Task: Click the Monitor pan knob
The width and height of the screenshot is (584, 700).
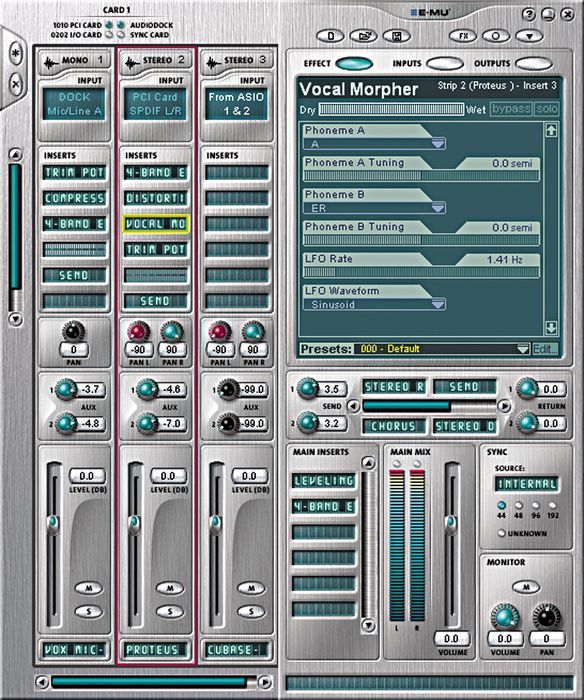Action: coord(546,617)
